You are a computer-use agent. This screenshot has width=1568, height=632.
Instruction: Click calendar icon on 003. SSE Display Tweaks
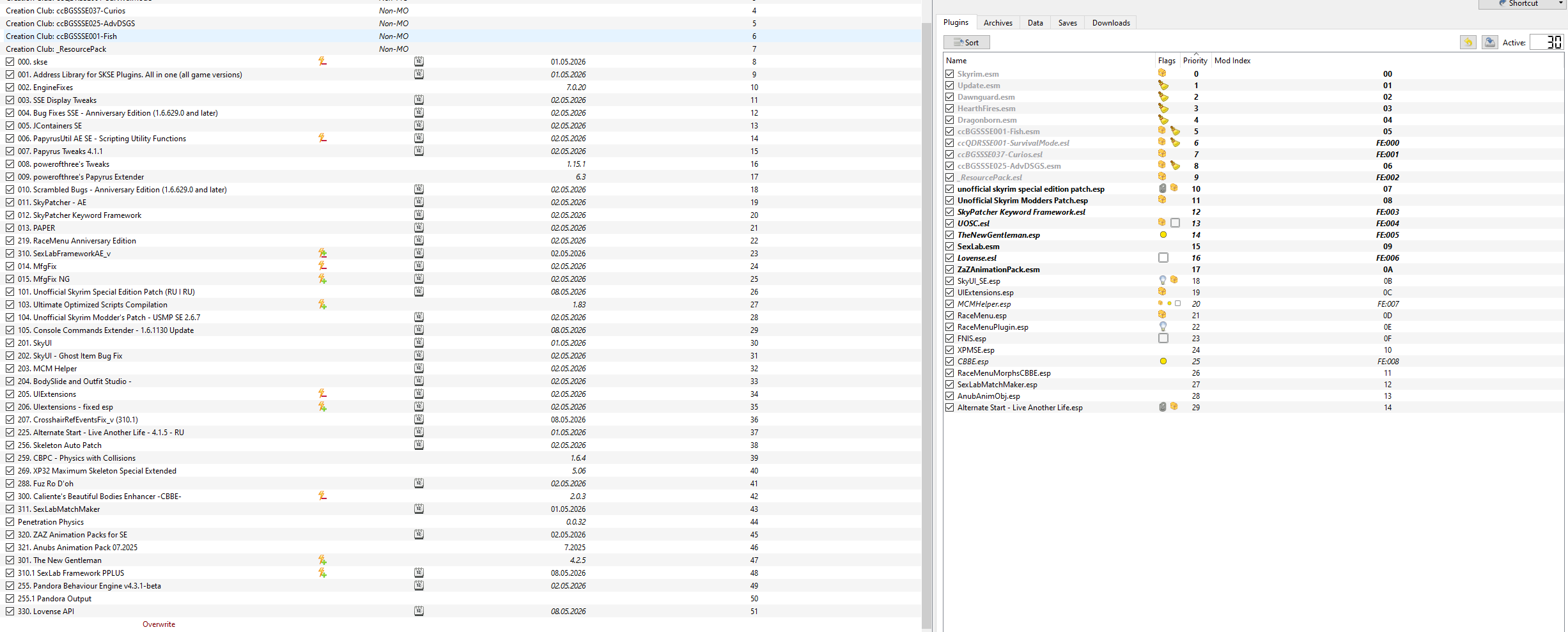[x=419, y=100]
